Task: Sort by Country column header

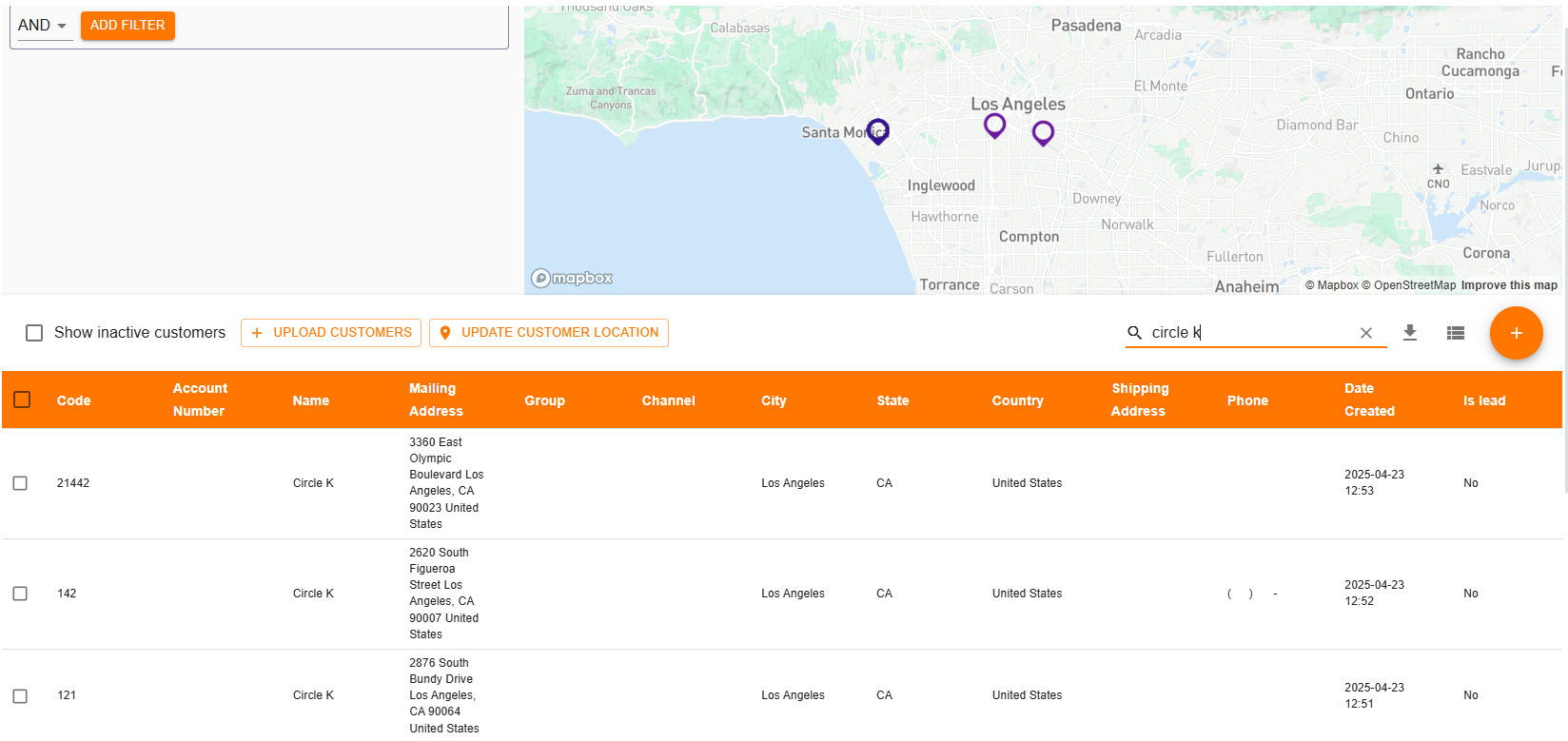Action: tap(1017, 400)
